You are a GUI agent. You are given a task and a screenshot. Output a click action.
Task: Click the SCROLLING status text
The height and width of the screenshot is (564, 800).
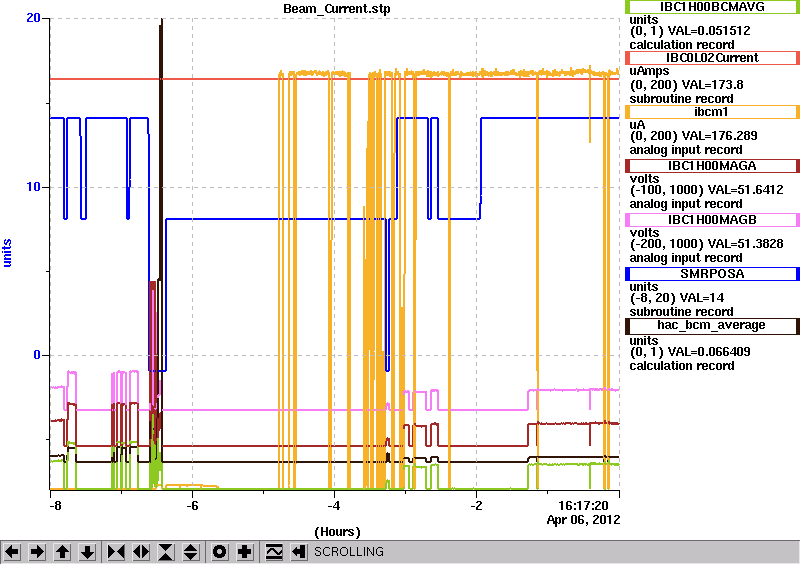pos(348,552)
